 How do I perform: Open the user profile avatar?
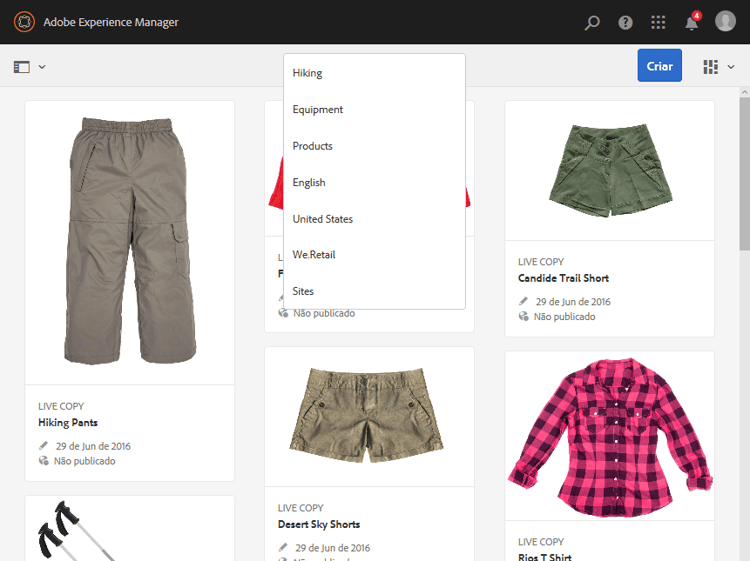725,22
